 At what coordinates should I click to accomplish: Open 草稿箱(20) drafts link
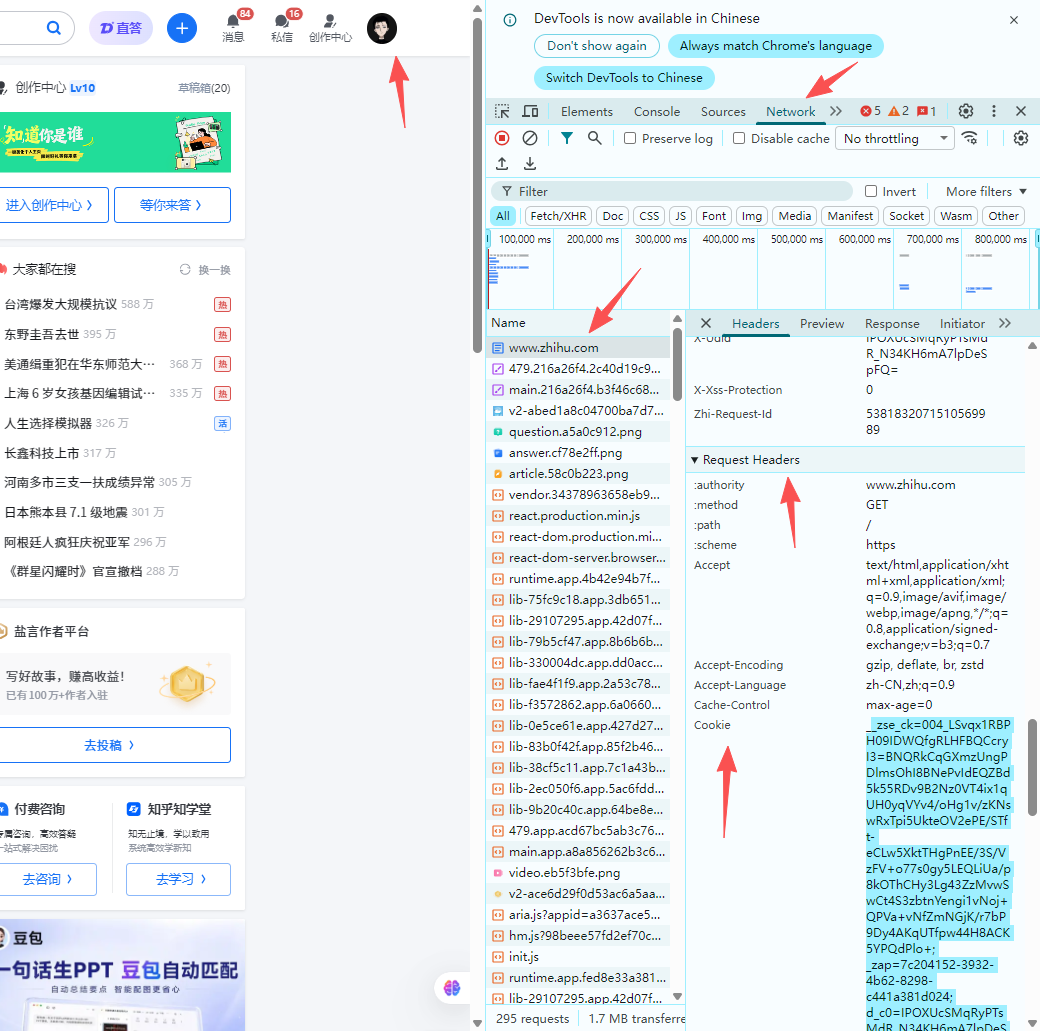tap(204, 88)
